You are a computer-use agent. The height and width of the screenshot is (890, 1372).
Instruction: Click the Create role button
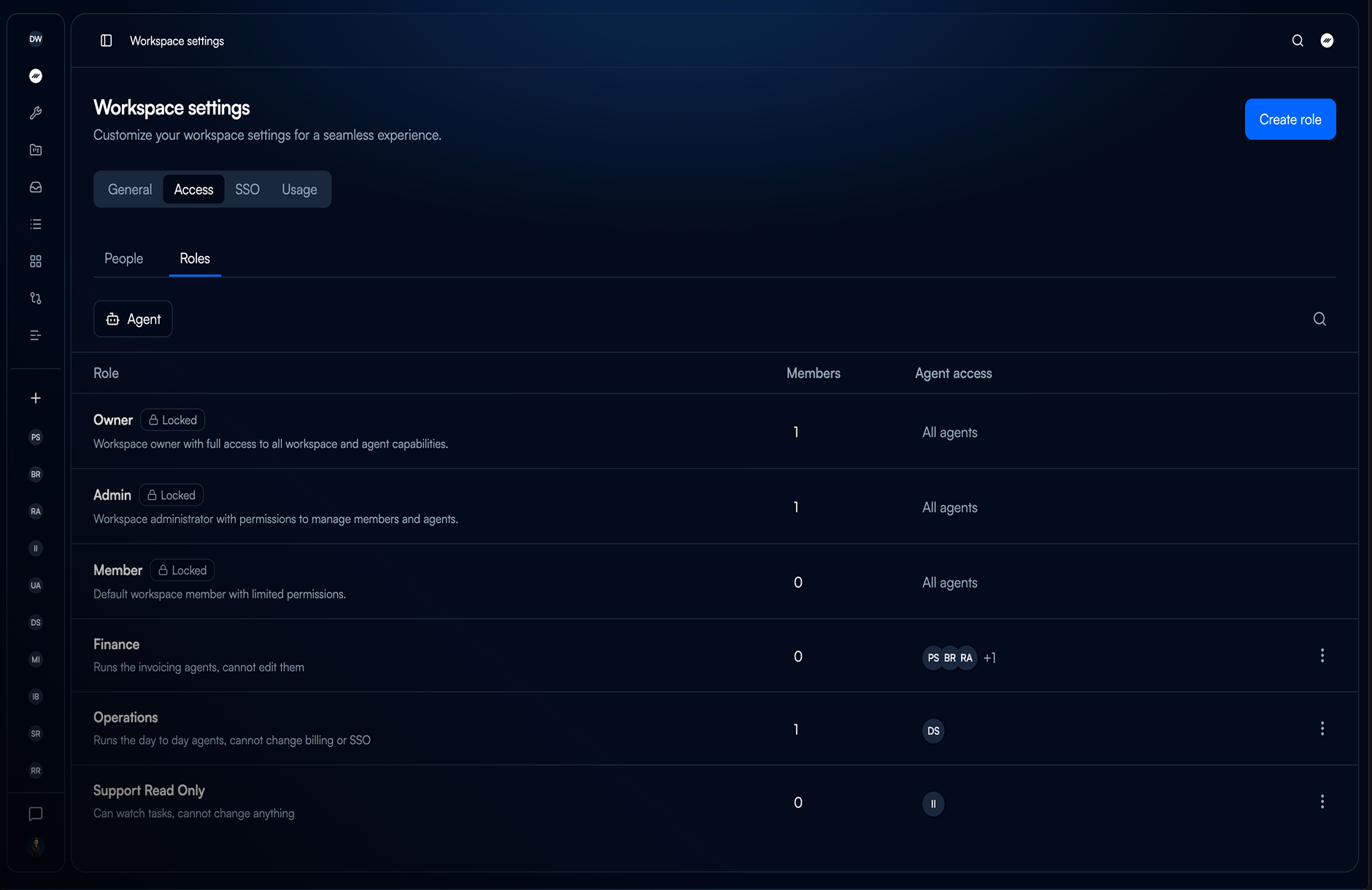1290,120
